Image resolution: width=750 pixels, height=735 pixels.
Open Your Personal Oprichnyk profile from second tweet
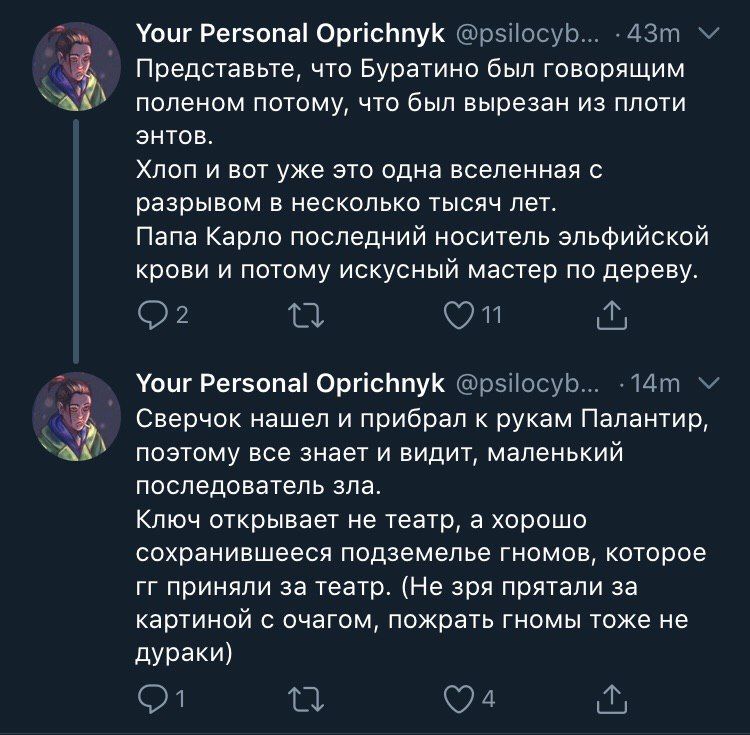click(290, 383)
